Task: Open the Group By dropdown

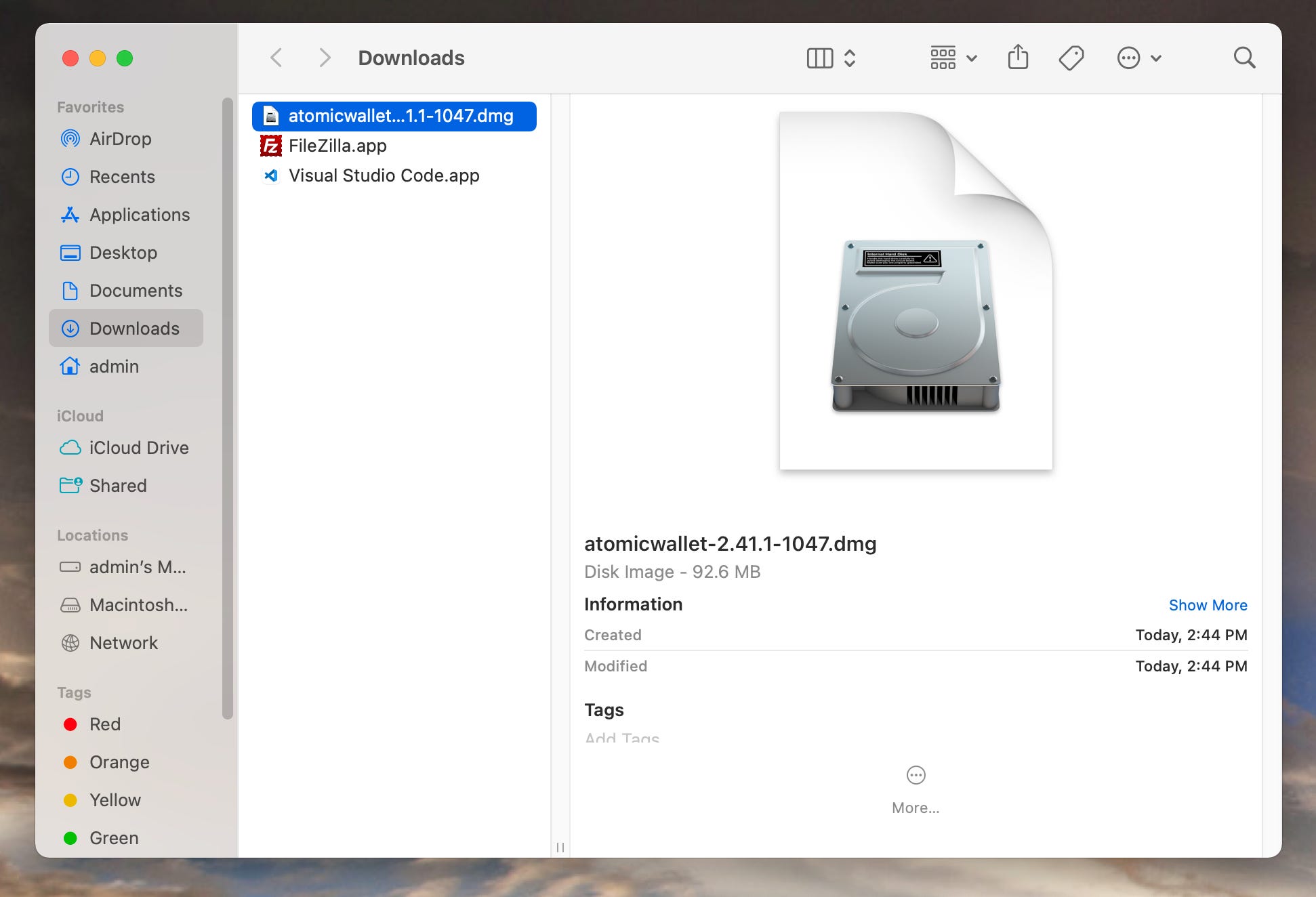Action: (x=952, y=58)
